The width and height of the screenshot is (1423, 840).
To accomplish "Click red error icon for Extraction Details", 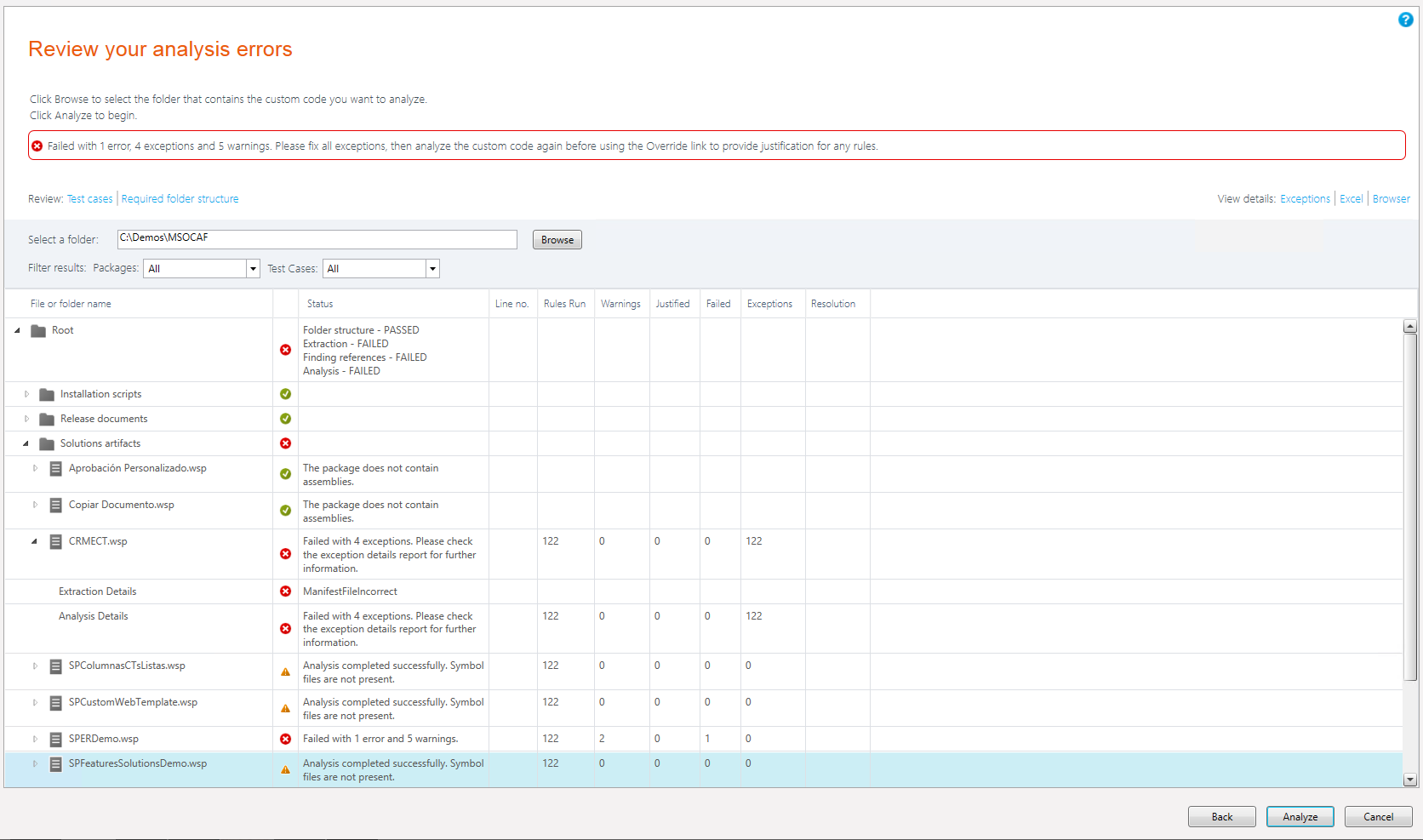I will (286, 591).
